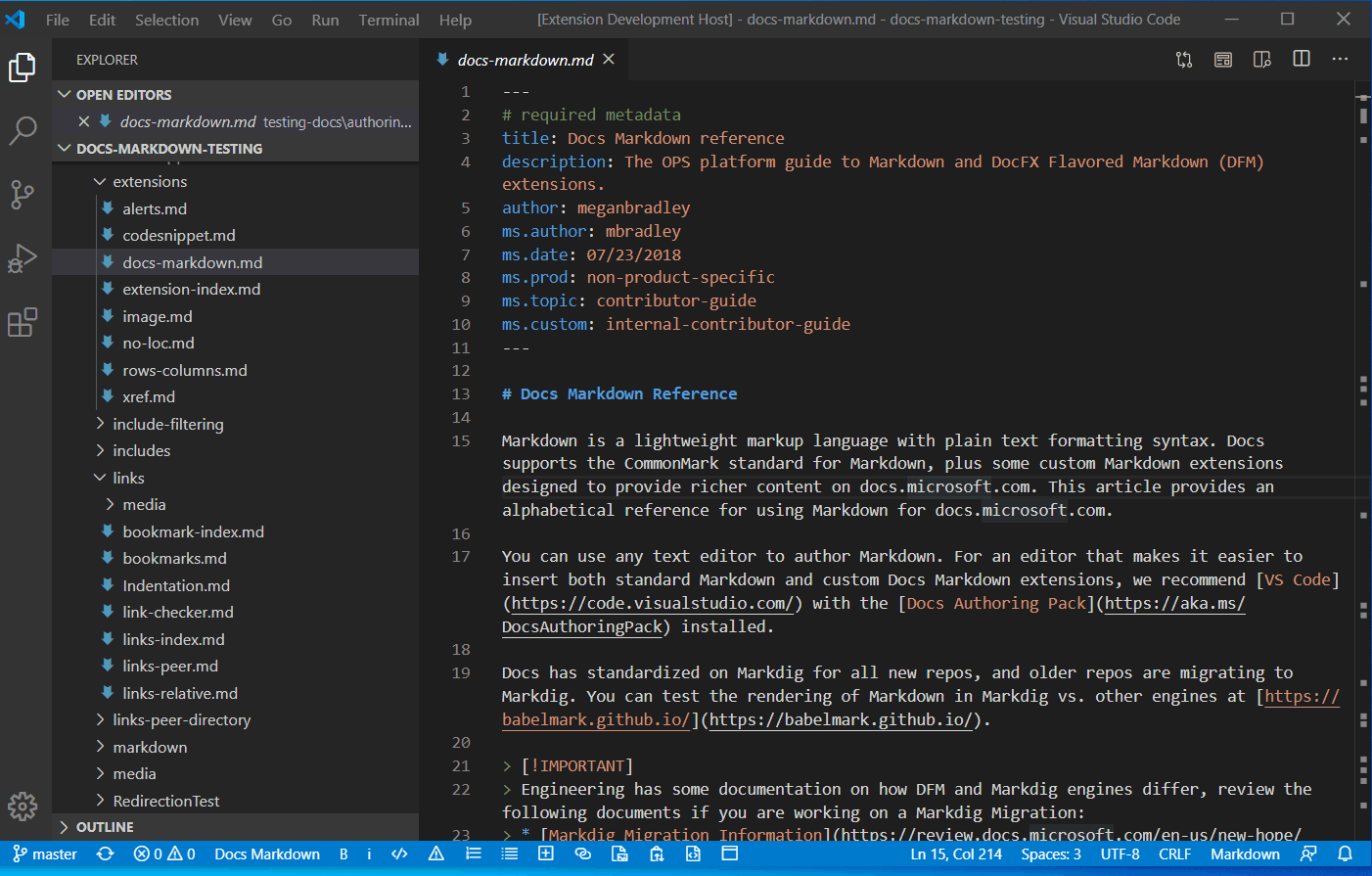Click the master branch button

45,854
